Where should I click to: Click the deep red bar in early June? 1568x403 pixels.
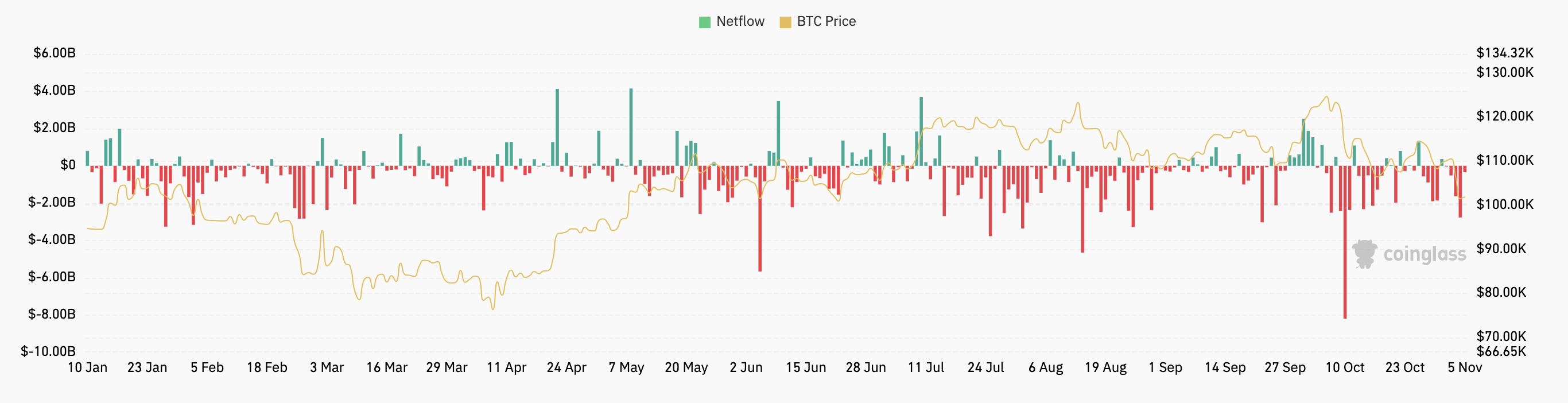(760, 219)
